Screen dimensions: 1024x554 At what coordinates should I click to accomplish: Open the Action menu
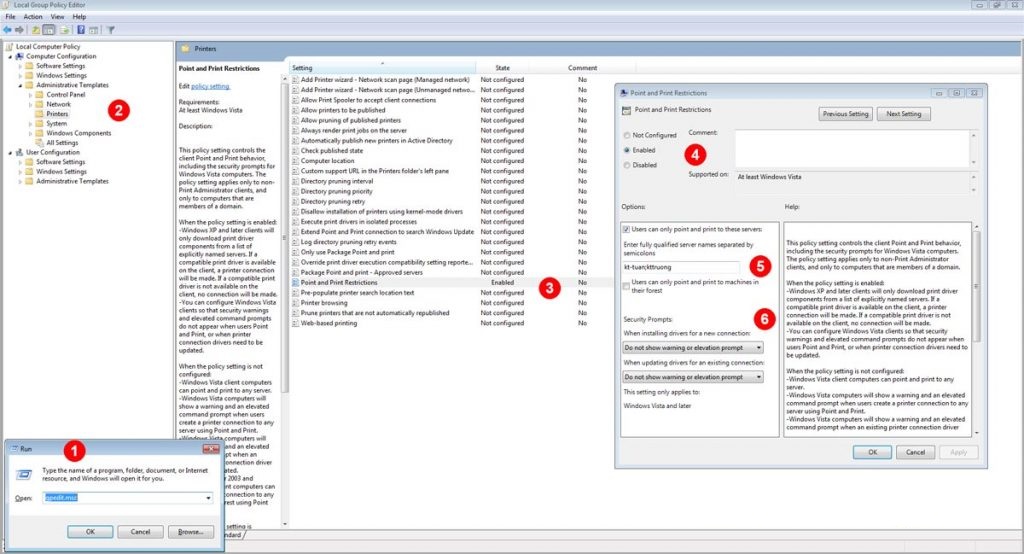click(x=33, y=17)
